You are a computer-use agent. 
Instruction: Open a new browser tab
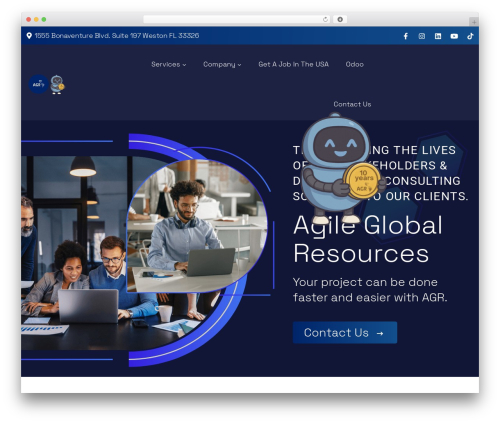[474, 22]
